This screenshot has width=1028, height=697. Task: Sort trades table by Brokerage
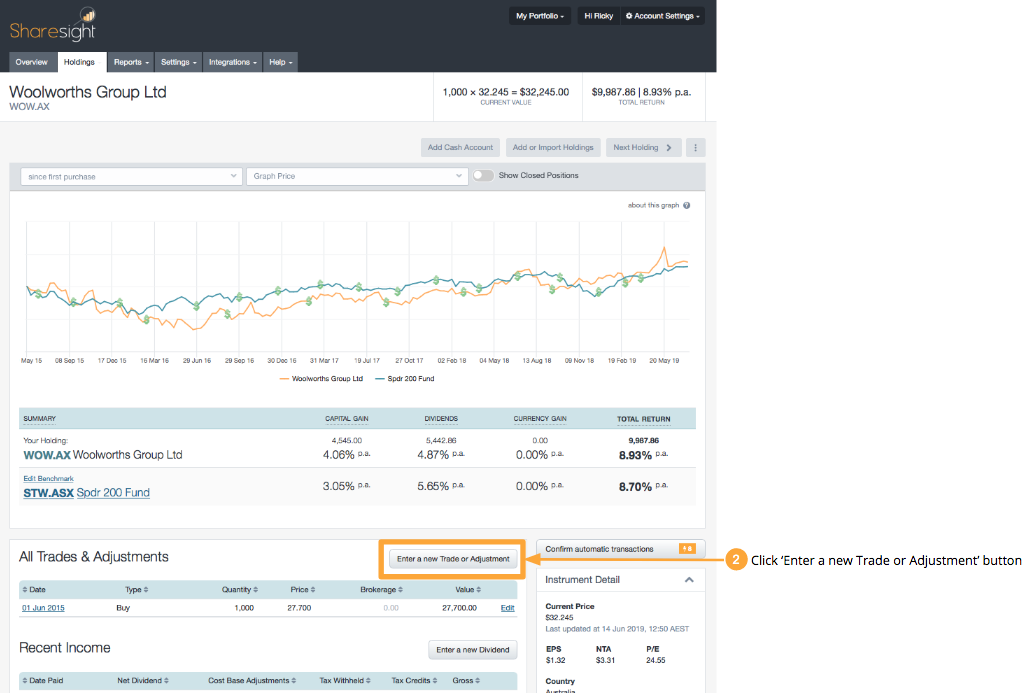382,589
